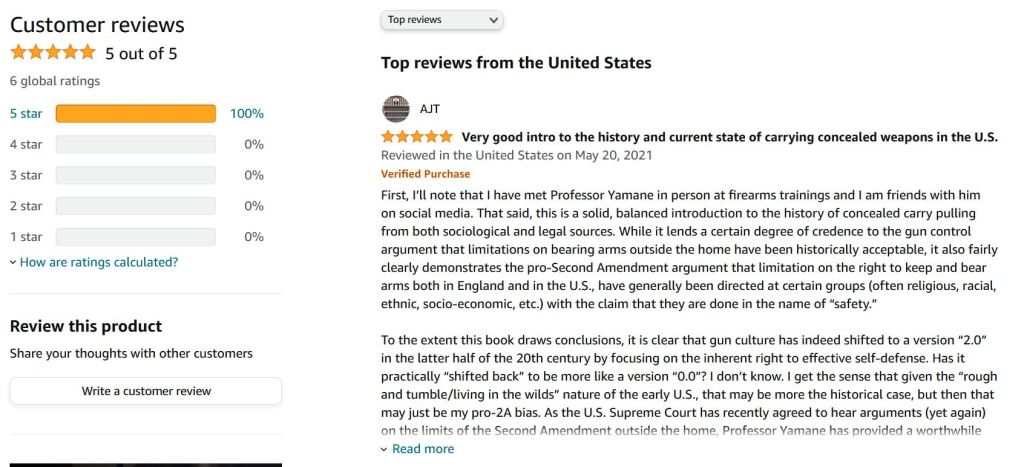1024x467 pixels.
Task: Select the '1 star' rating label
Action: tap(26, 237)
